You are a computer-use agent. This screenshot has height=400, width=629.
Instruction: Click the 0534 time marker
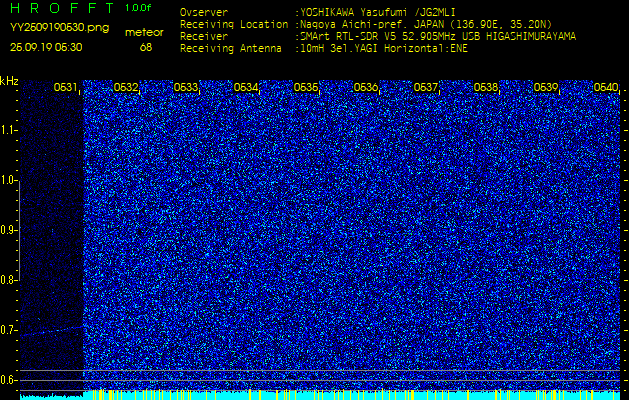tap(246, 87)
